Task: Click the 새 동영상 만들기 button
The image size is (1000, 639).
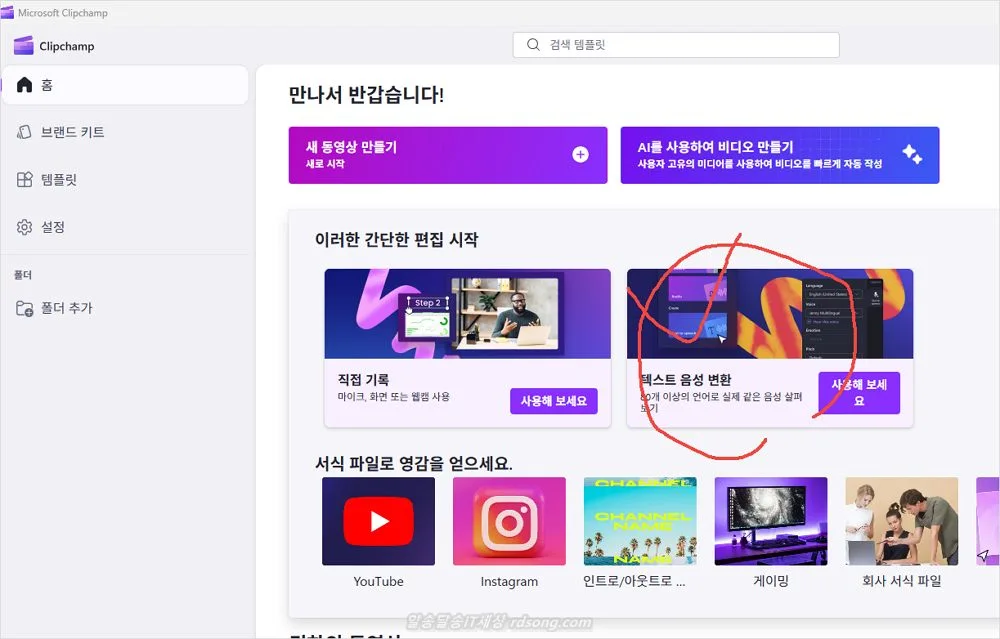Action: (447, 155)
